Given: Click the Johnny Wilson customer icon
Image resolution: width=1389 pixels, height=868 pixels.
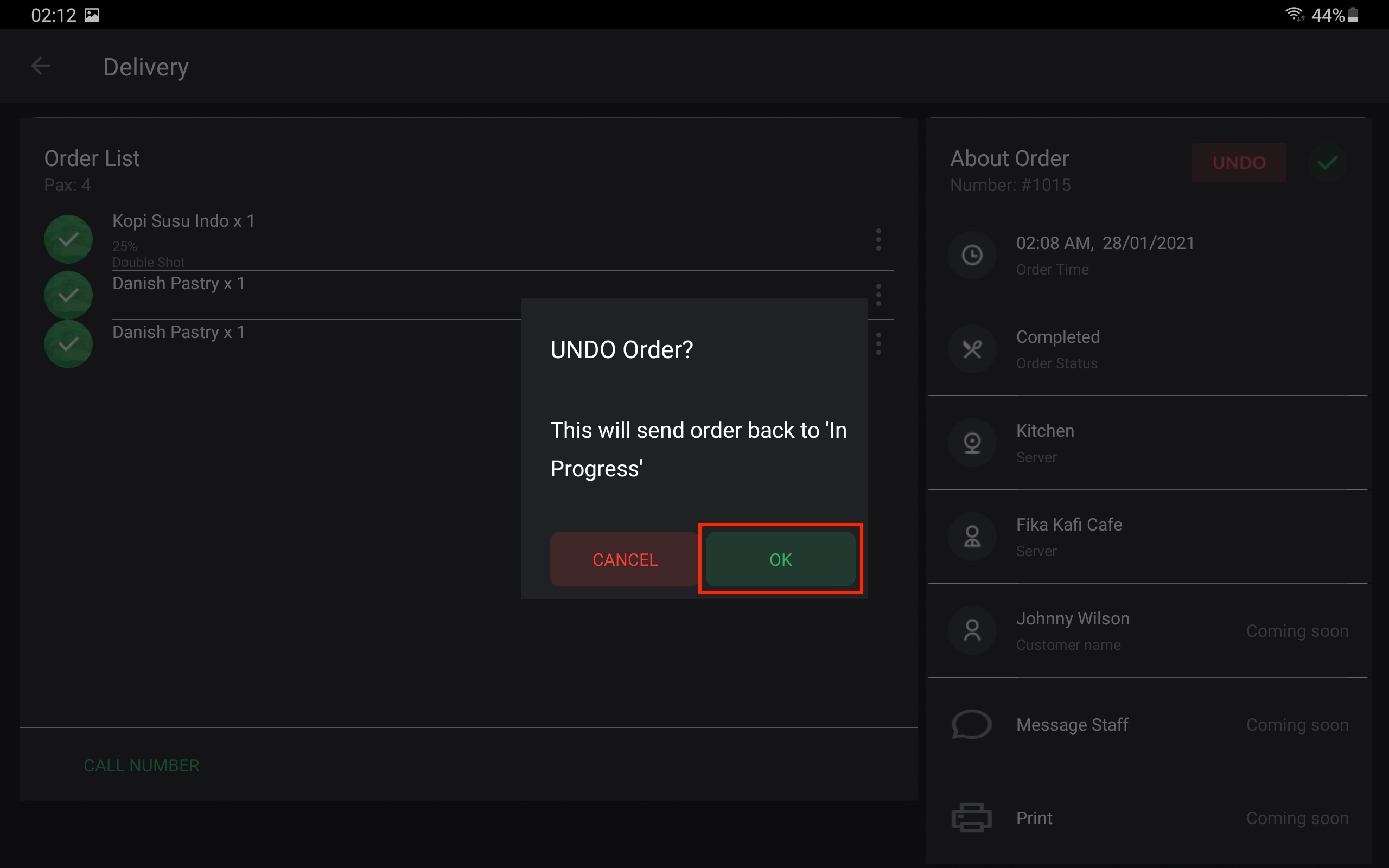Looking at the screenshot, I should (972, 630).
